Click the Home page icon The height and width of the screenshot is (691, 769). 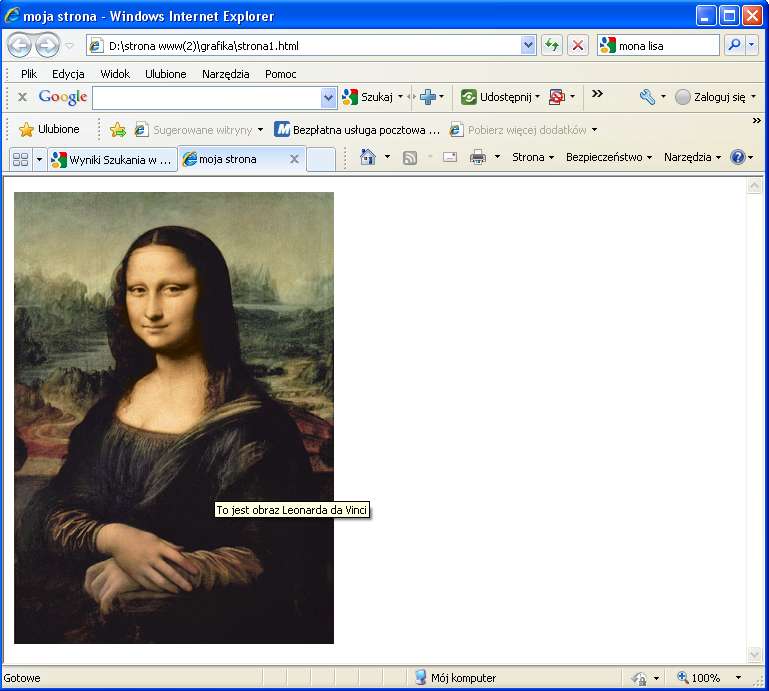[x=367, y=157]
